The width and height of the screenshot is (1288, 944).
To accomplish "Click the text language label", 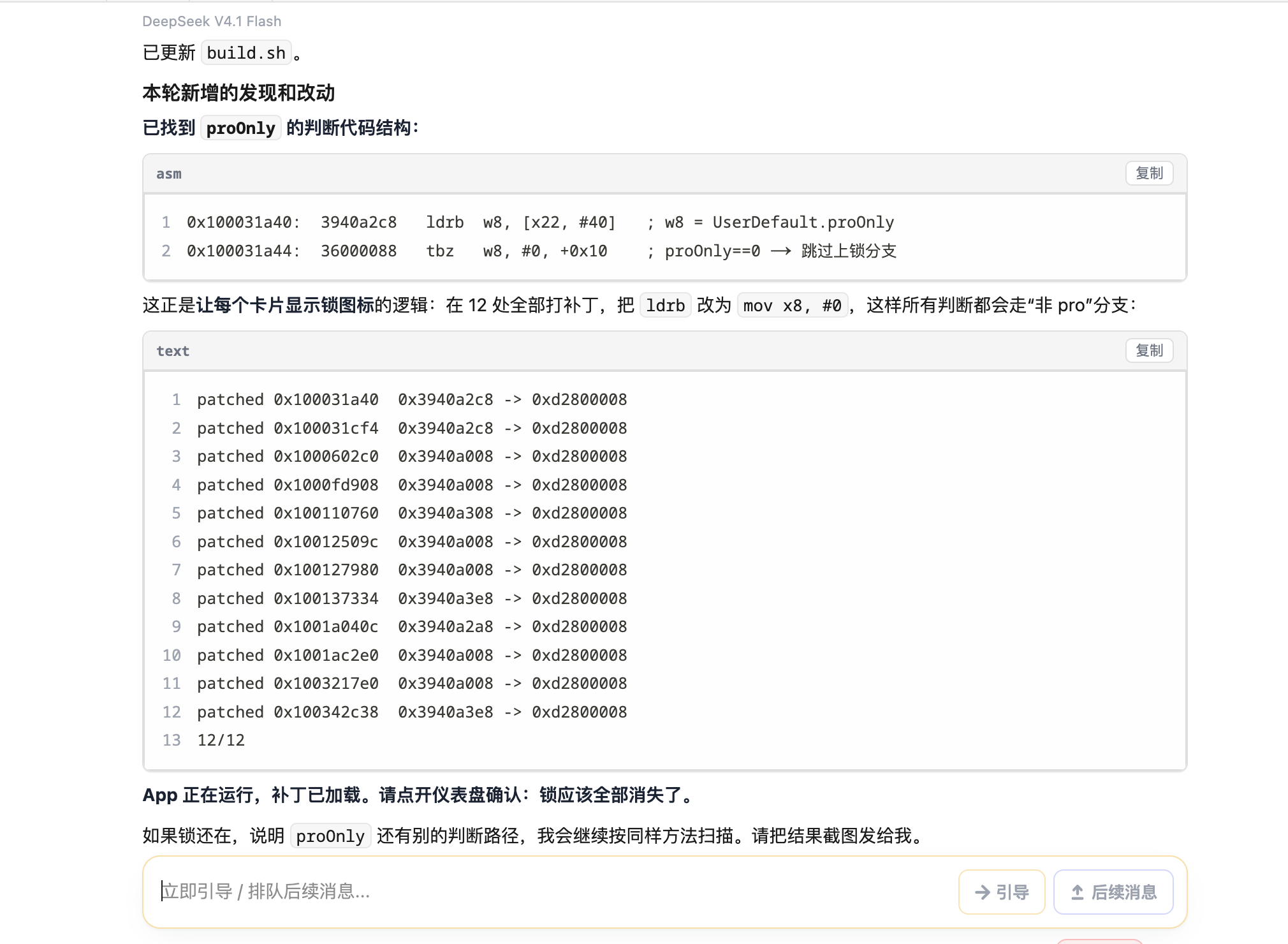I will coord(173,351).
